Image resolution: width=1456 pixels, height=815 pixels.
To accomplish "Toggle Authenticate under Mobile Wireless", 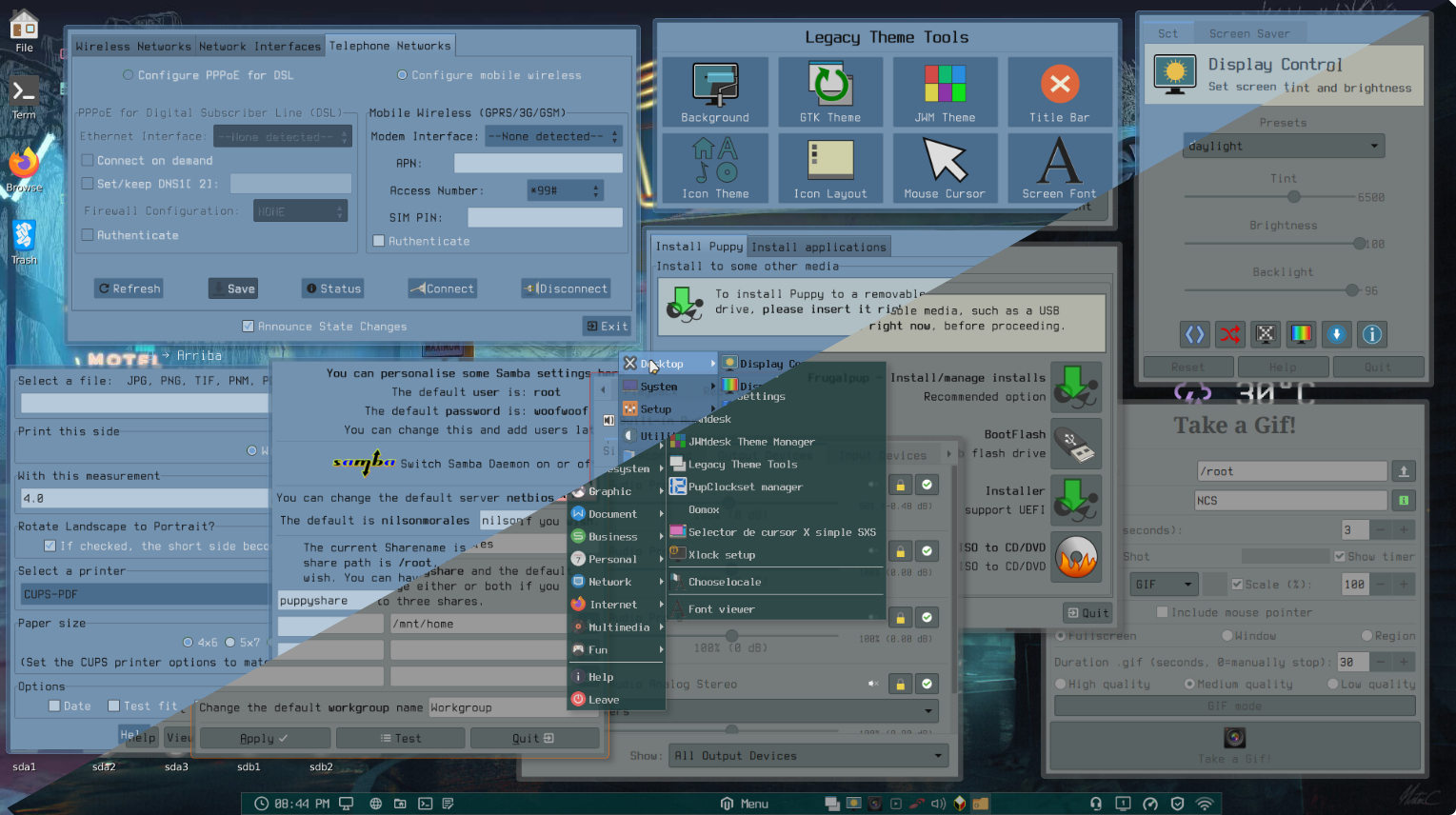I will (379, 241).
